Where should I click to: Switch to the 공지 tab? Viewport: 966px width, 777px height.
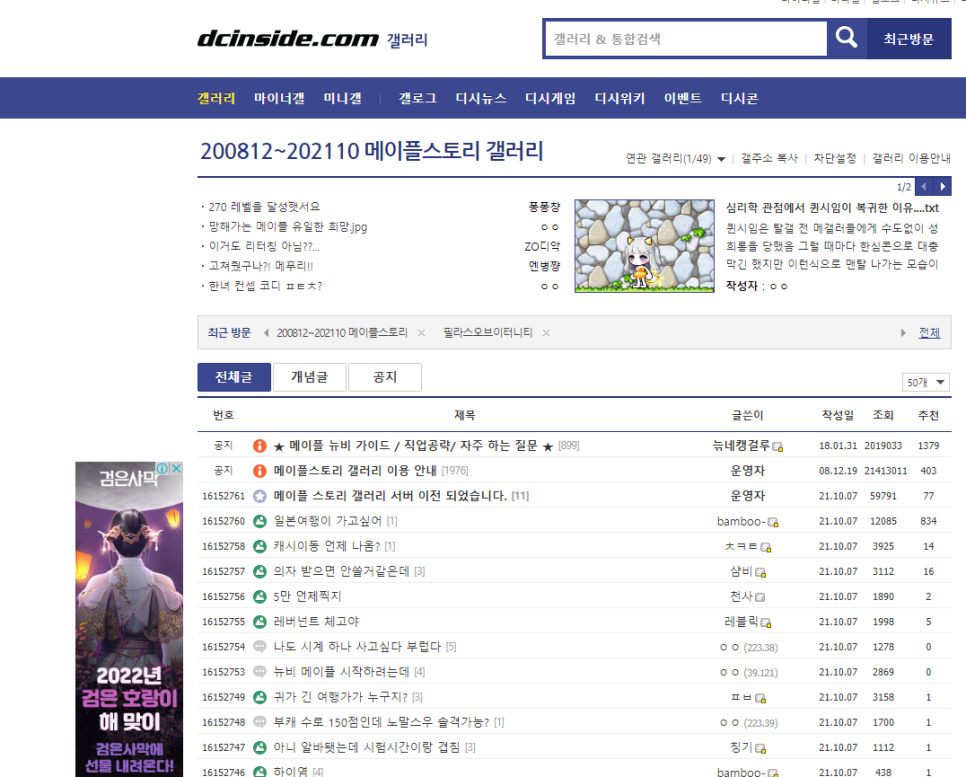pos(385,377)
